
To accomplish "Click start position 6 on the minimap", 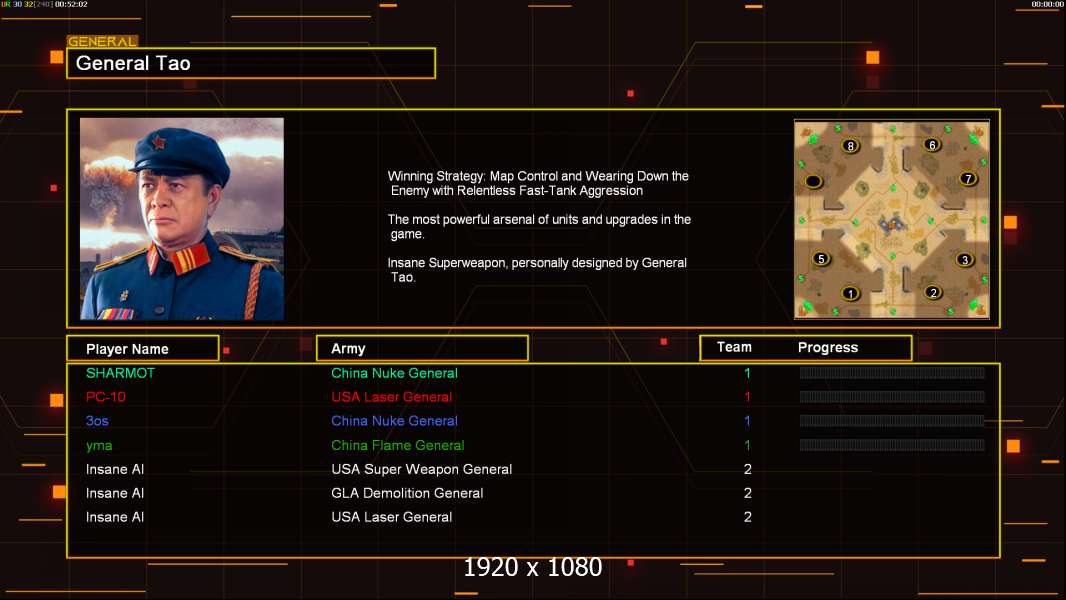I will point(932,144).
